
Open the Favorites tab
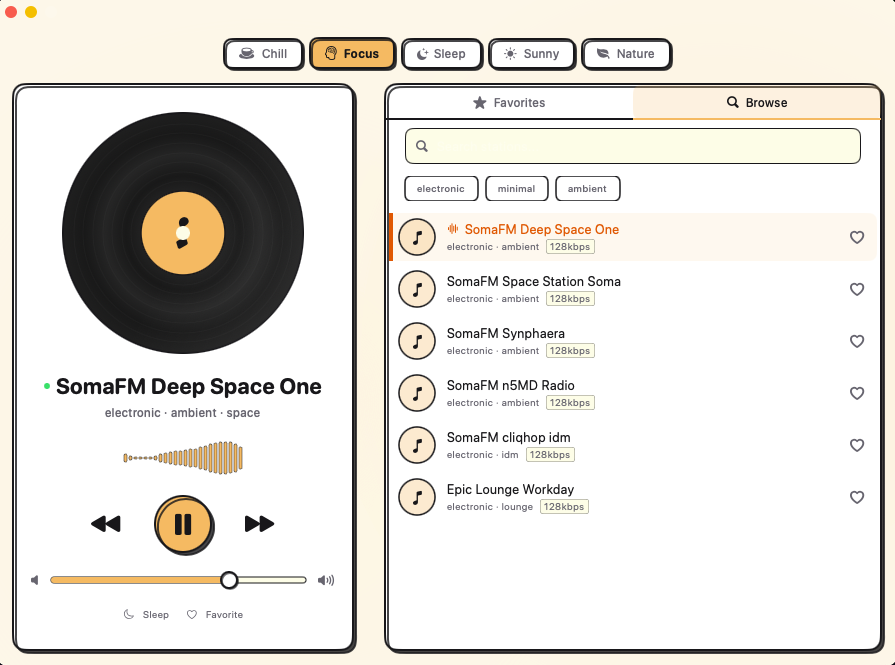tap(510, 103)
